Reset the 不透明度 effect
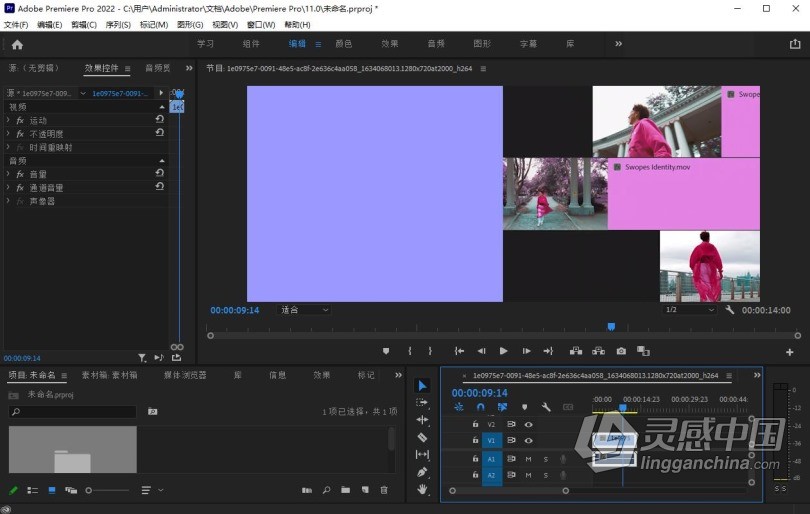 tap(160, 133)
